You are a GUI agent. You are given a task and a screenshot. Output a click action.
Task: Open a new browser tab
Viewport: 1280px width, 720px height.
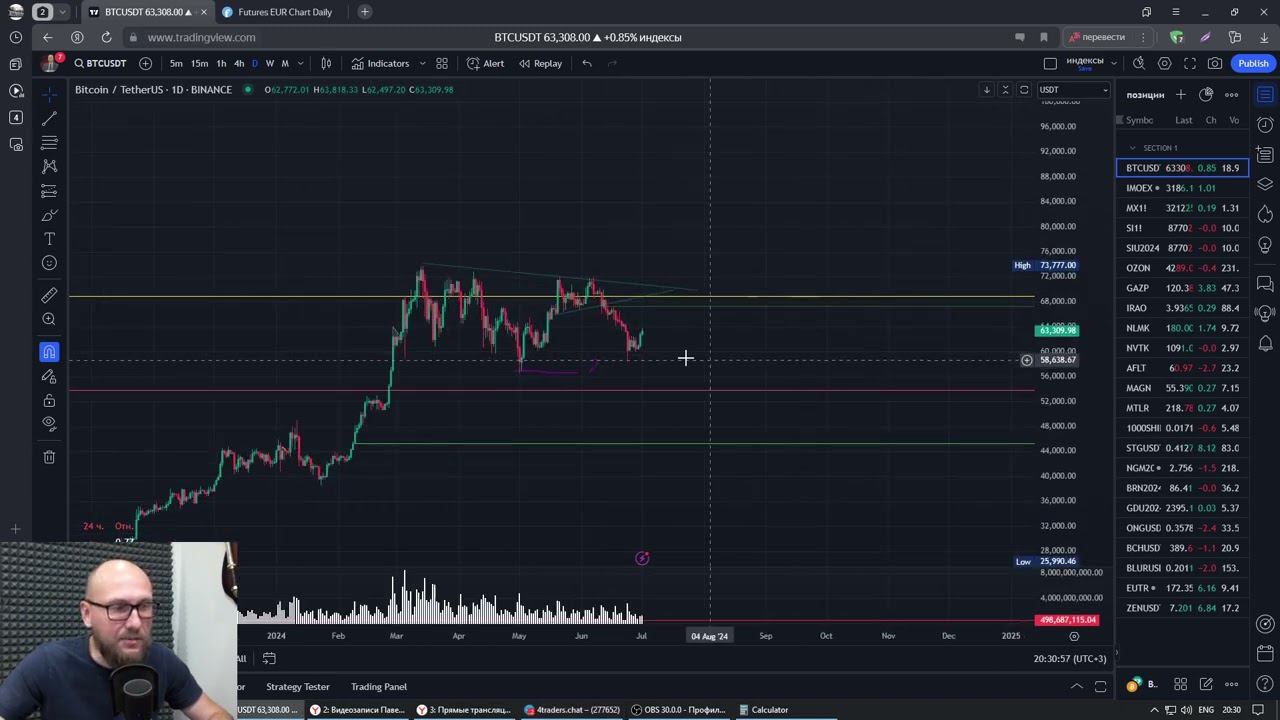point(365,12)
